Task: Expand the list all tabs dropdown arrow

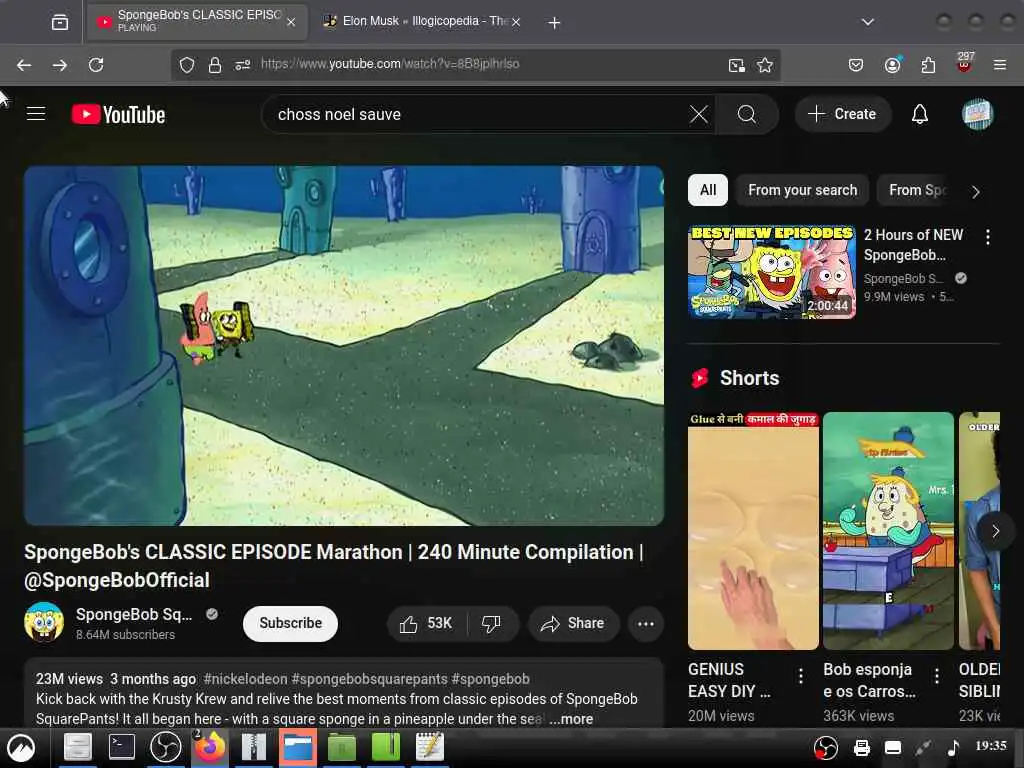Action: point(867,22)
